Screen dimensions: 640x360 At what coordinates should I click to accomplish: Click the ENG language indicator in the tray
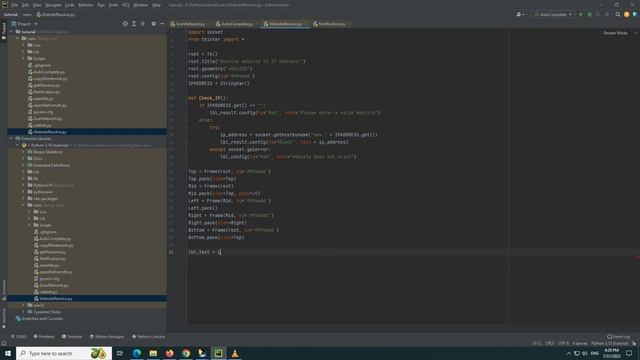[595, 353]
